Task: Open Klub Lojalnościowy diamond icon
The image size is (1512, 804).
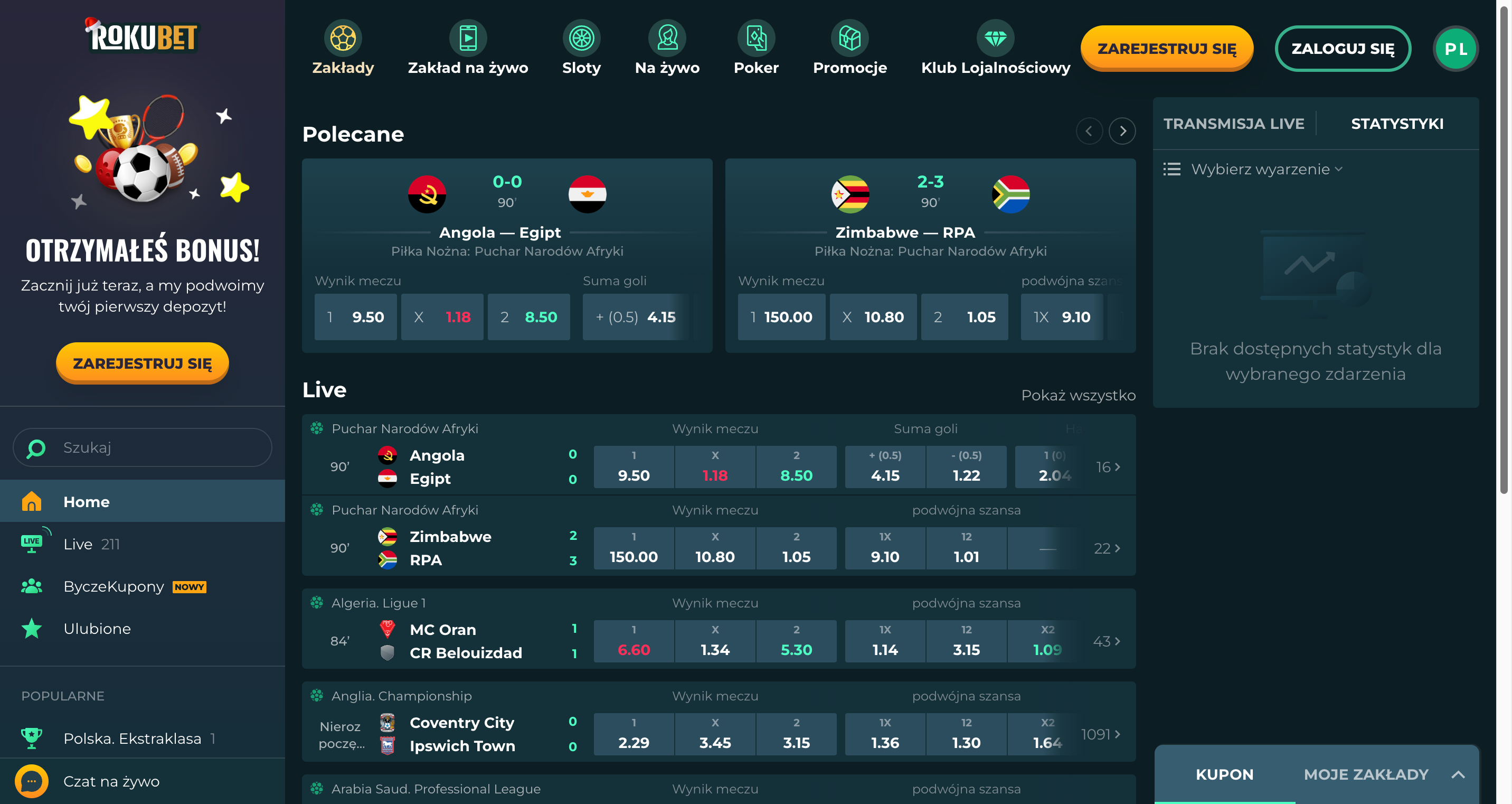Action: point(995,39)
